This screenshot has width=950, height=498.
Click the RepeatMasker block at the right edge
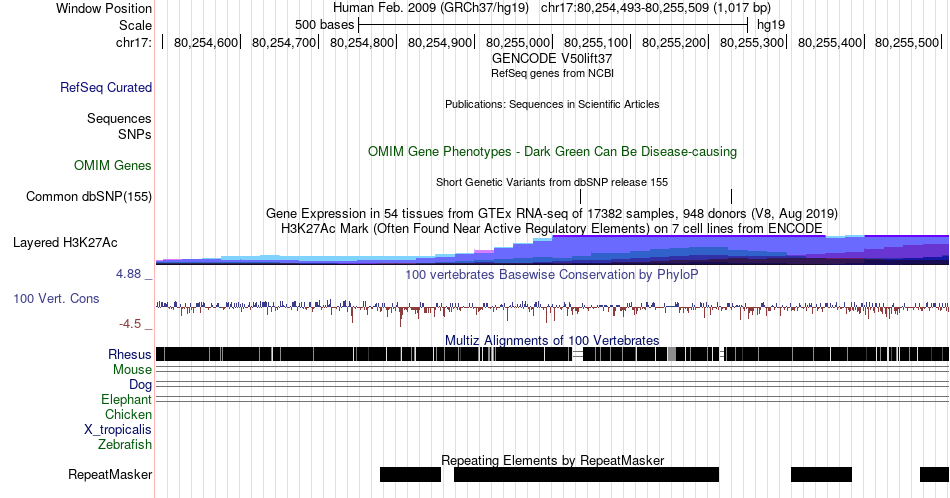(x=934, y=474)
